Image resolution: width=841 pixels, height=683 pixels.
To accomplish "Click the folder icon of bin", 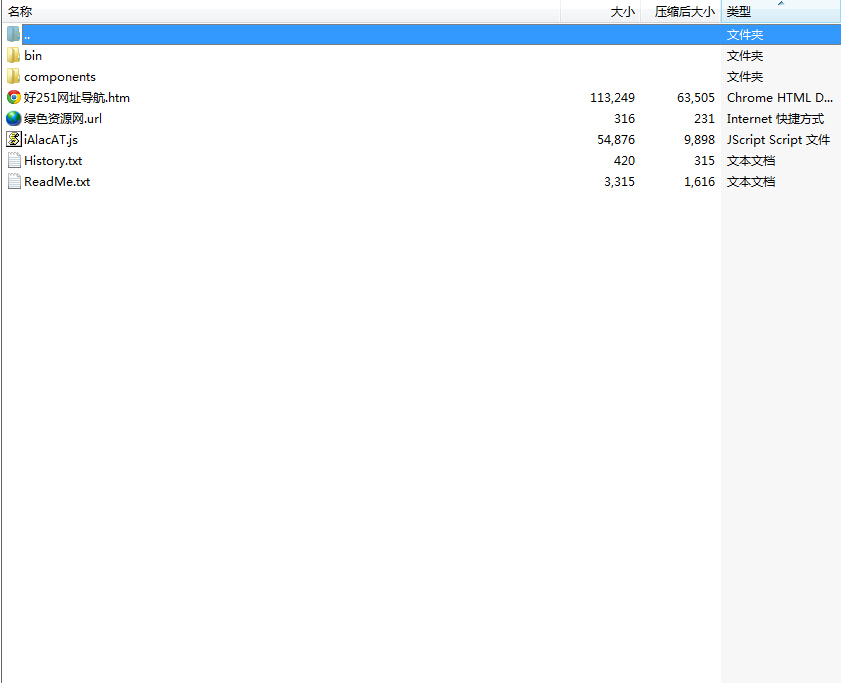I will point(12,55).
